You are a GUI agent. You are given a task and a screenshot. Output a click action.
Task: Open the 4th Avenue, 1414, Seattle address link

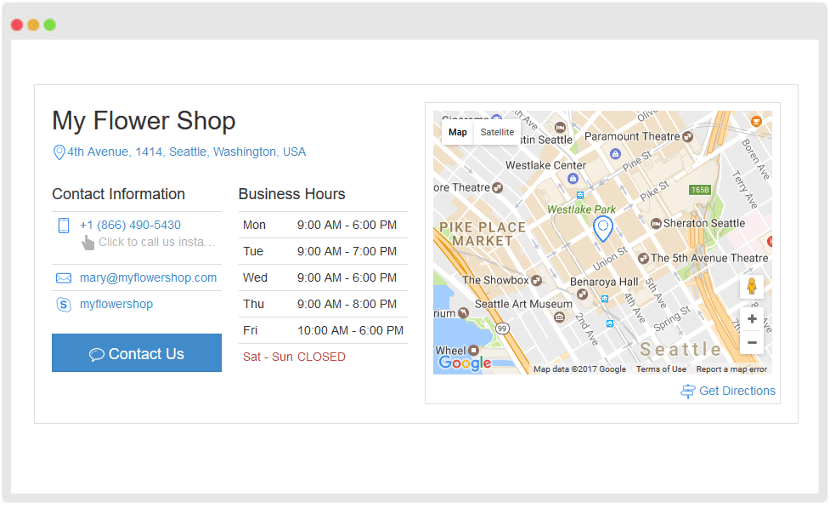click(x=186, y=152)
